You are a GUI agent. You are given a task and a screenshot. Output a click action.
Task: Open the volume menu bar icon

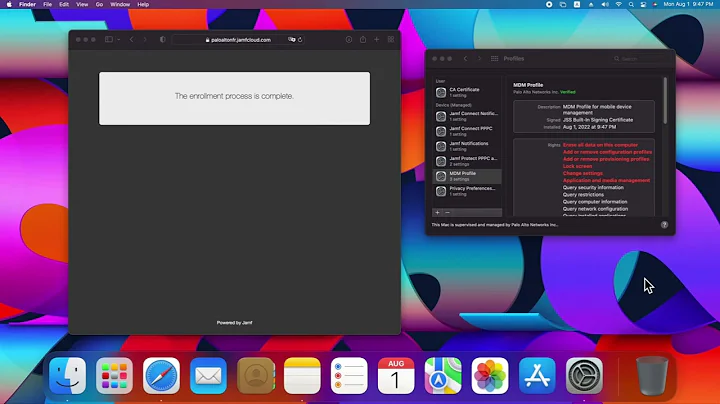click(605, 4)
